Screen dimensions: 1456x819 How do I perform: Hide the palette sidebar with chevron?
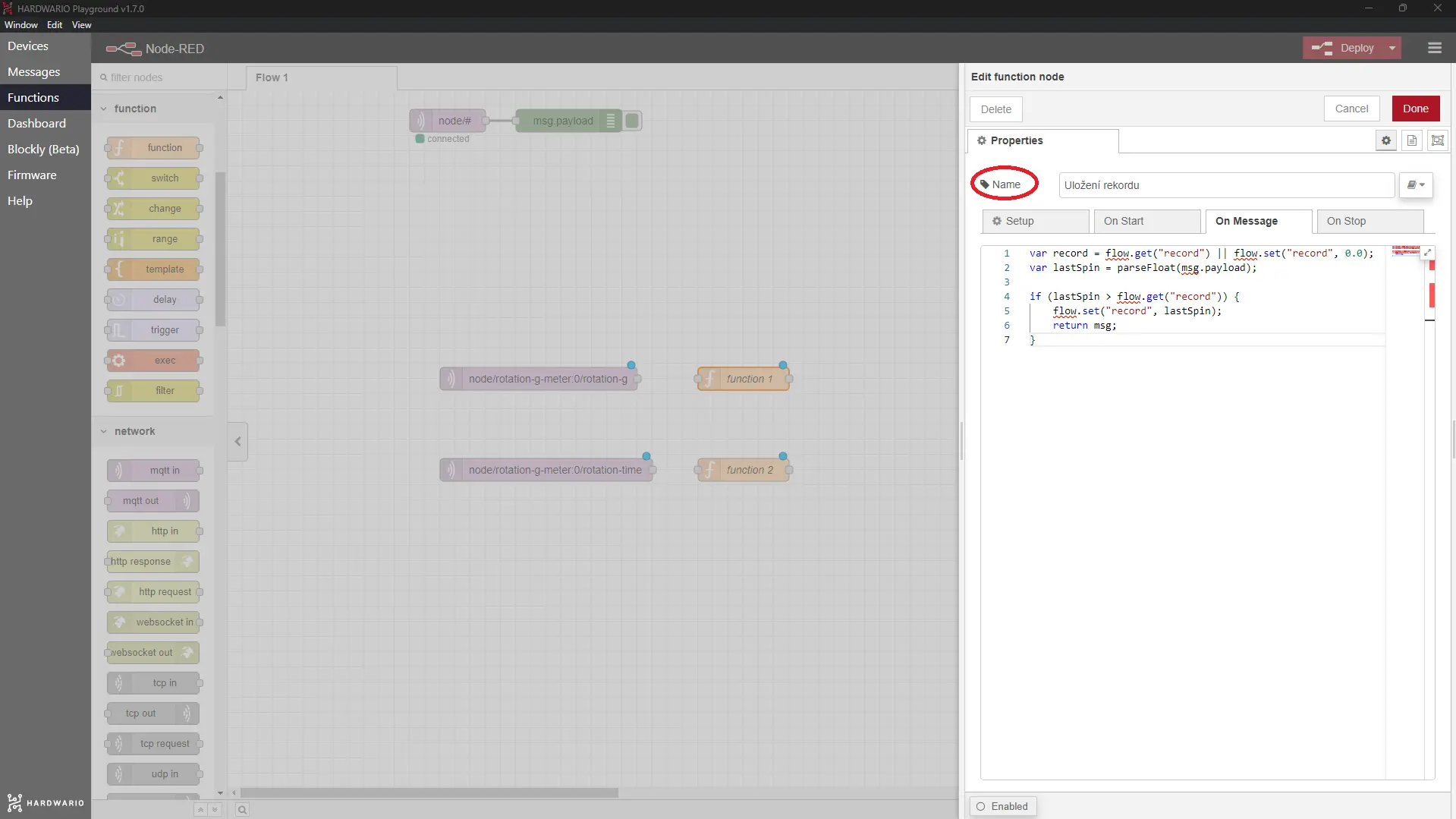[237, 441]
